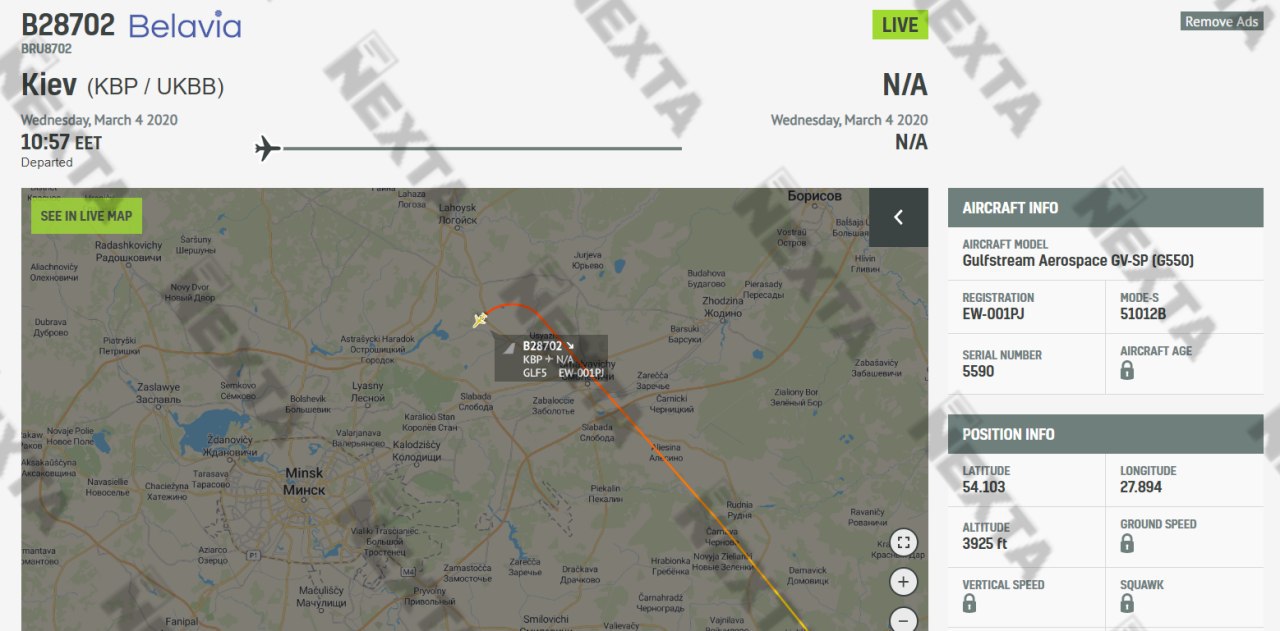Screen dimensions: 1280x631
Task: Click the Remove Ads button
Action: pyautogui.click(x=1222, y=21)
